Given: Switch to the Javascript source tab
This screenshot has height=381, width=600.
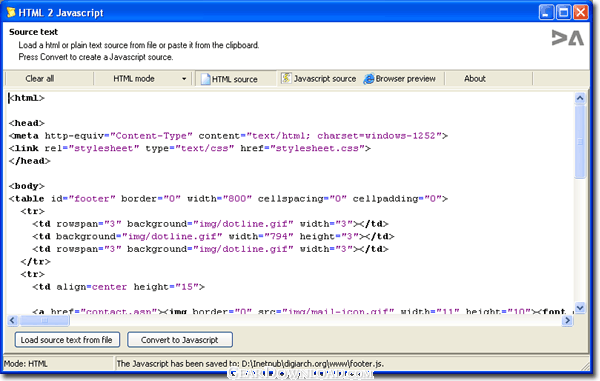Looking at the screenshot, I should point(320,78).
